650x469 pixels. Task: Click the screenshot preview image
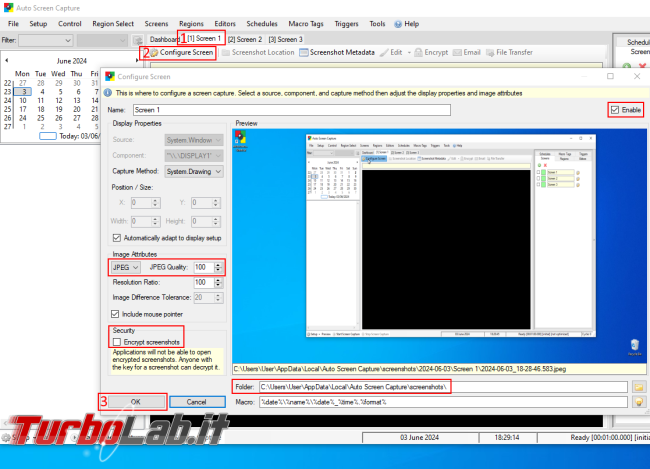439,245
